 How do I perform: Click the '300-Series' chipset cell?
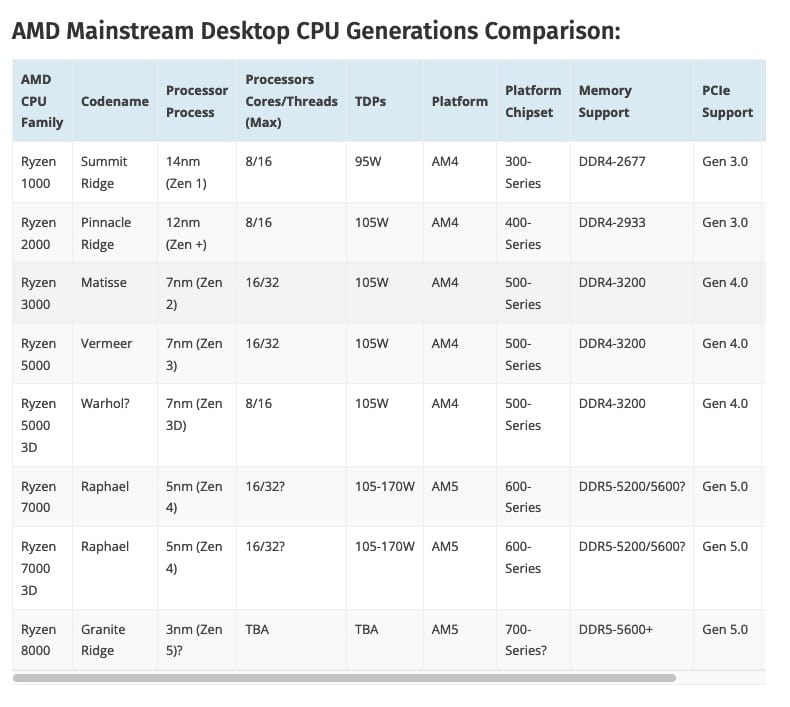(x=533, y=172)
